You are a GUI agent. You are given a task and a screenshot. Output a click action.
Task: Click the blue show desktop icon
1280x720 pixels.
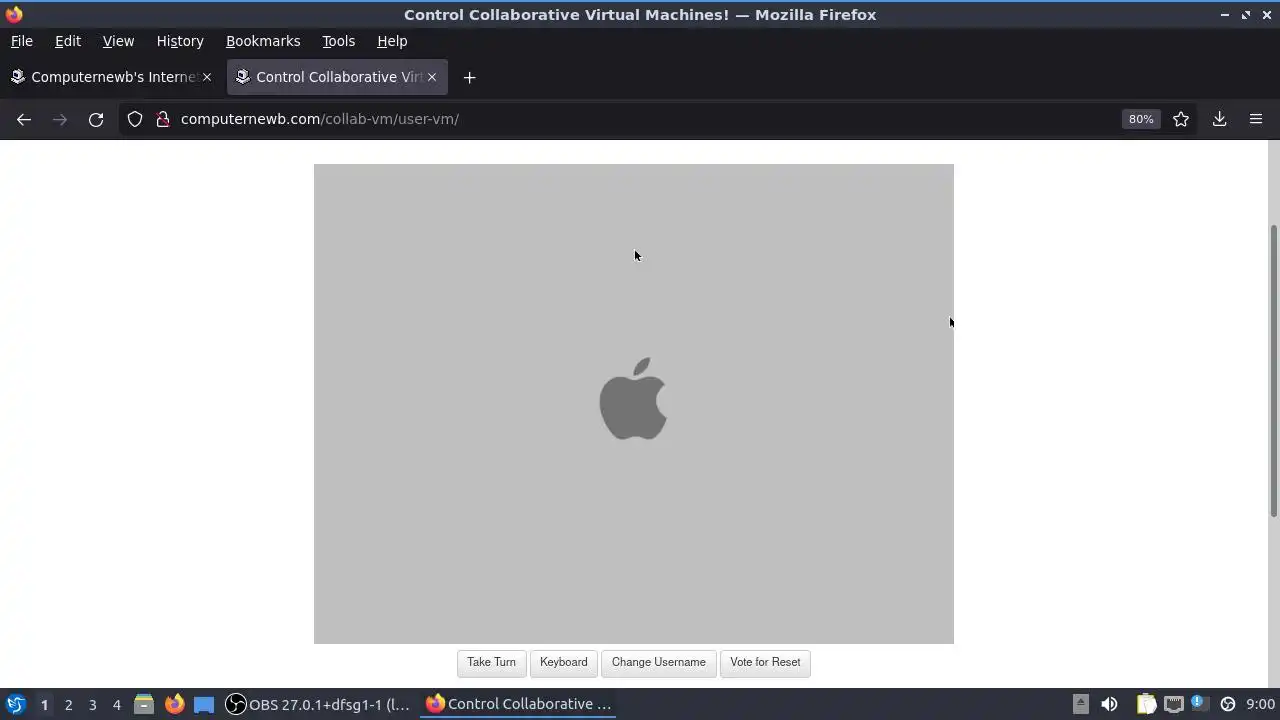pyautogui.click(x=204, y=704)
